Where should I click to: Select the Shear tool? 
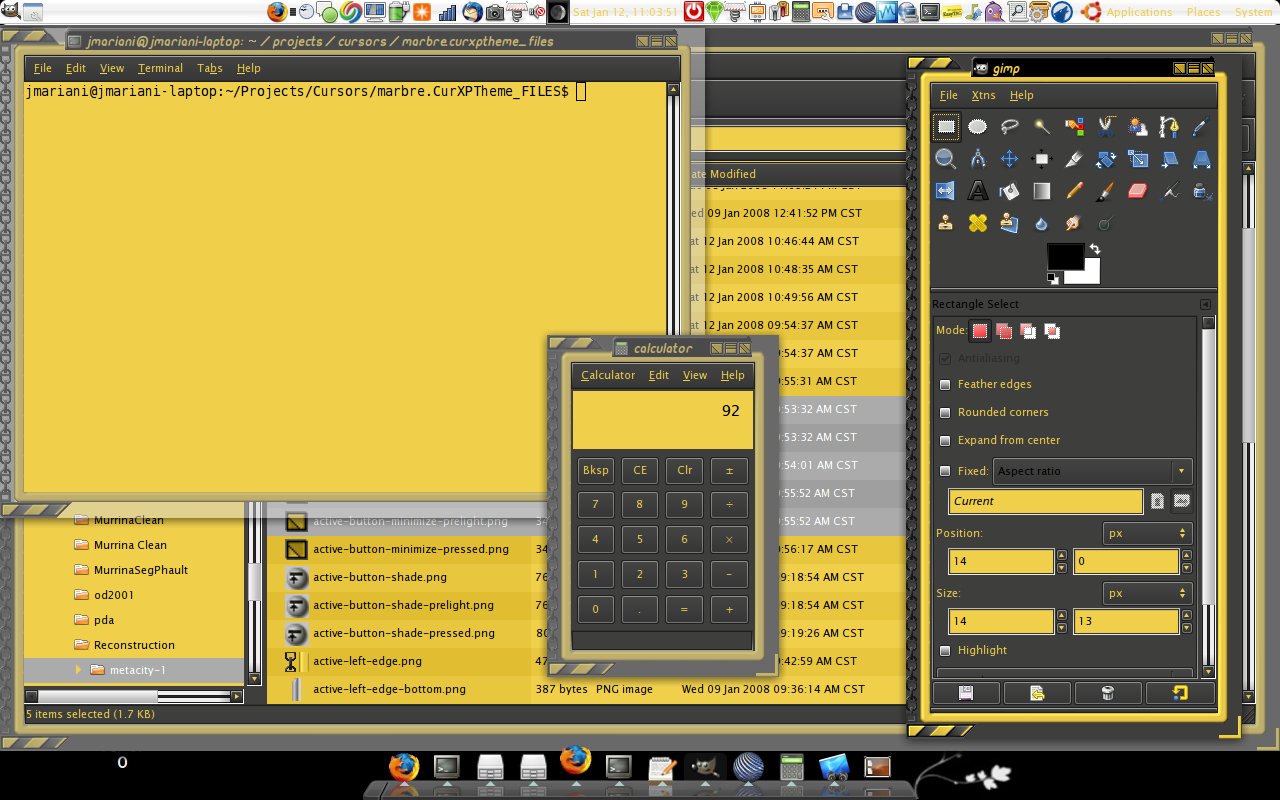tap(1170, 158)
